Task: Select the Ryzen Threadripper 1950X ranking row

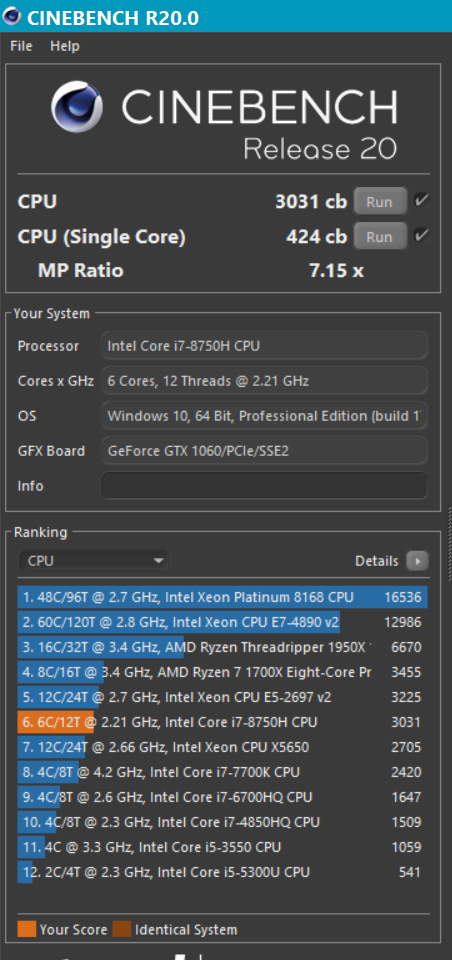Action: [x=222, y=647]
